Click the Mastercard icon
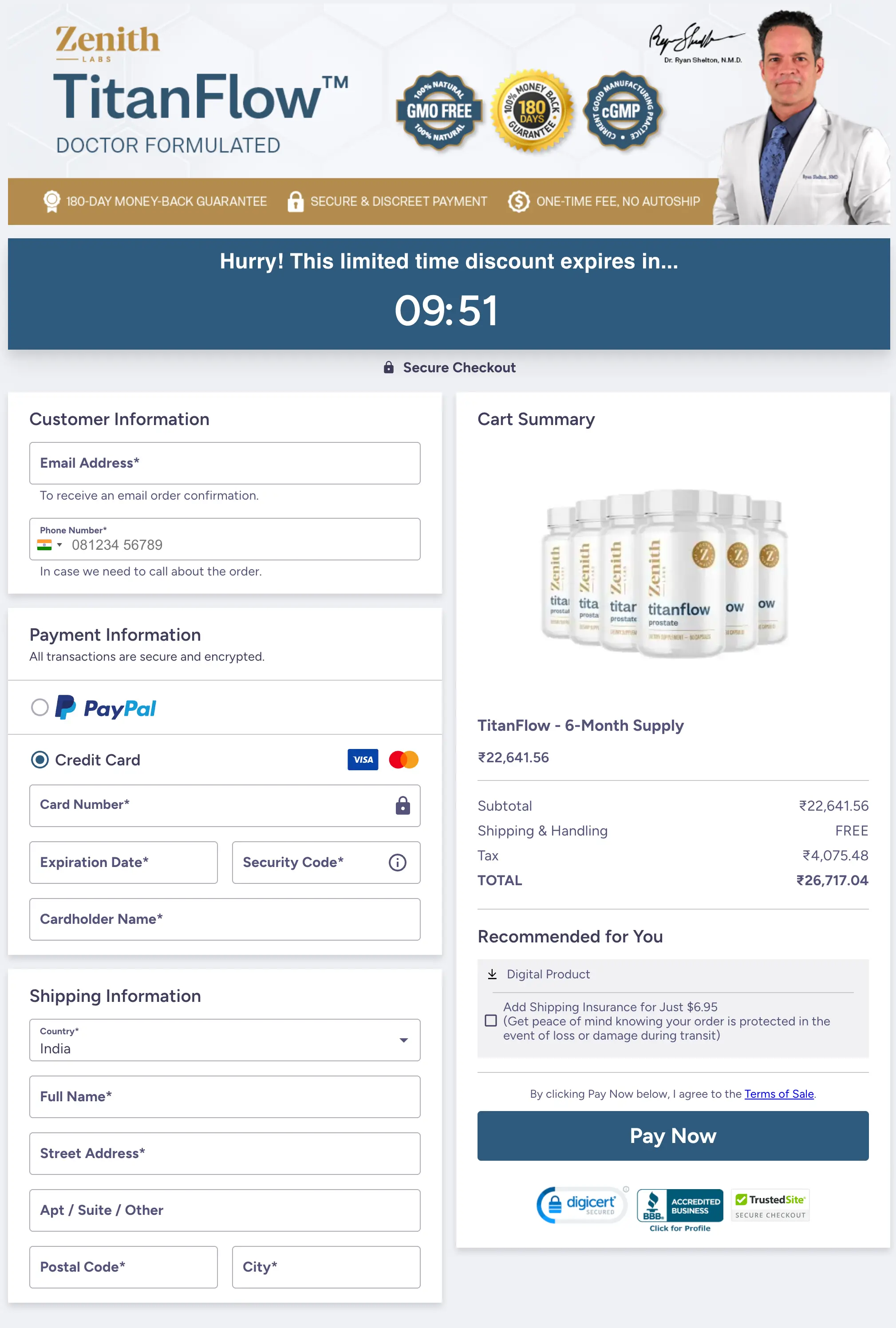 [x=403, y=760]
